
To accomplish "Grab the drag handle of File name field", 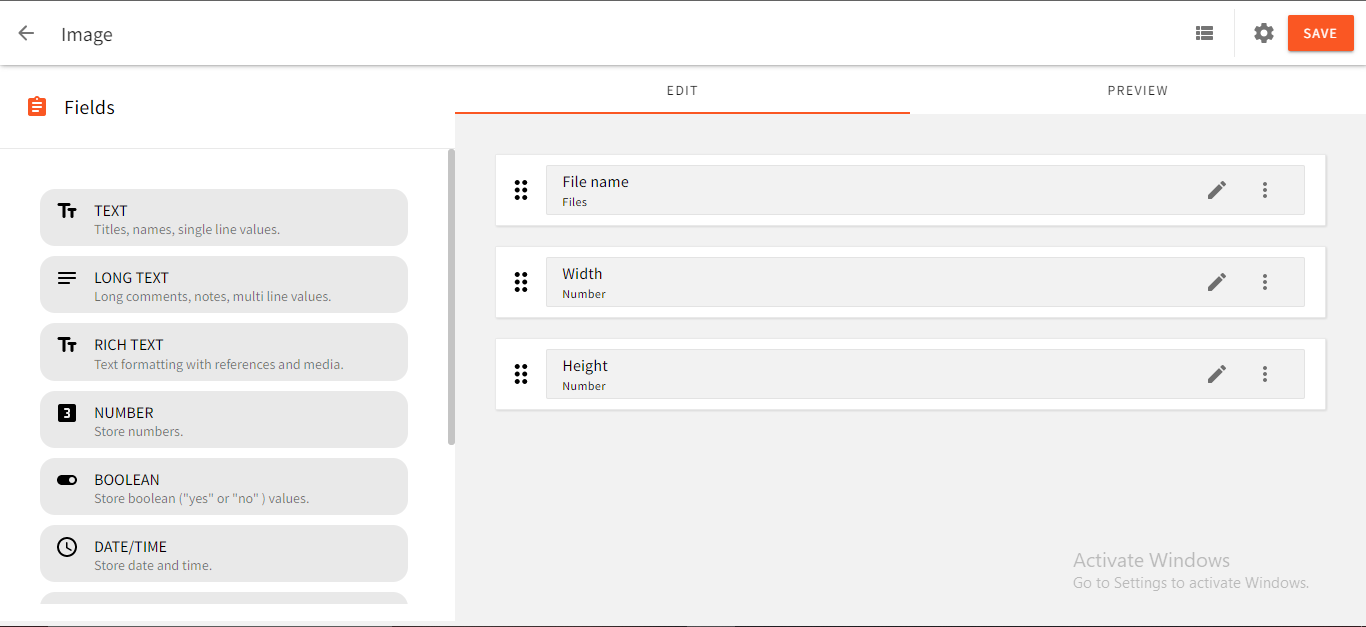I will [x=521, y=190].
